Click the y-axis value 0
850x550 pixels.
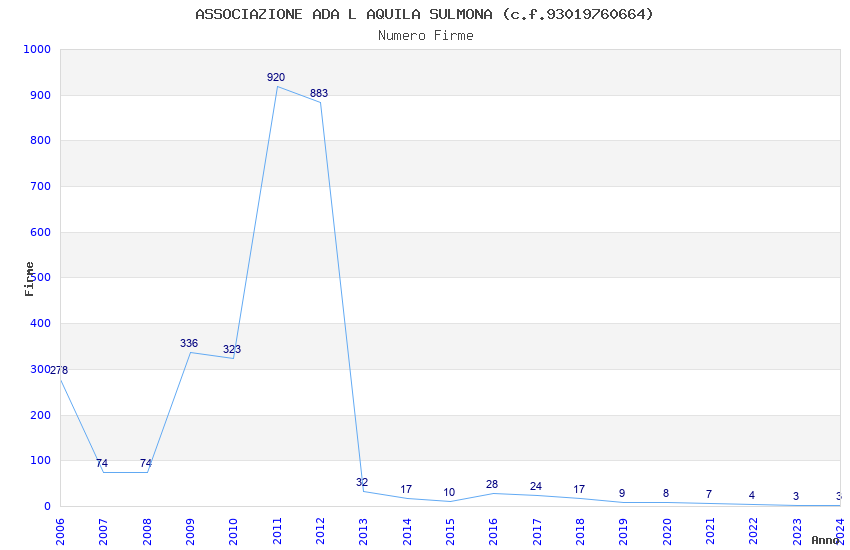pyautogui.click(x=47, y=506)
